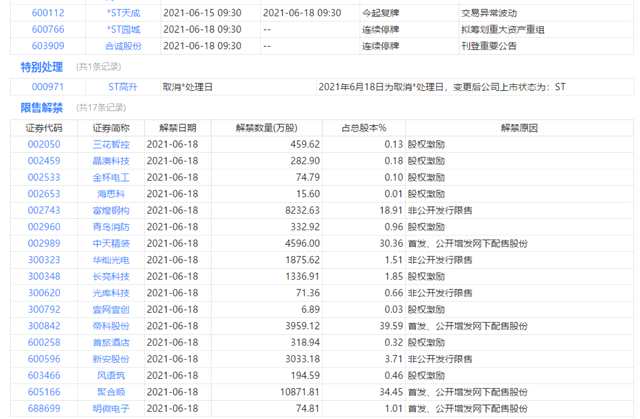640x419 pixels.
Task: Open stock code 002533 link
Action: [x=44, y=177]
